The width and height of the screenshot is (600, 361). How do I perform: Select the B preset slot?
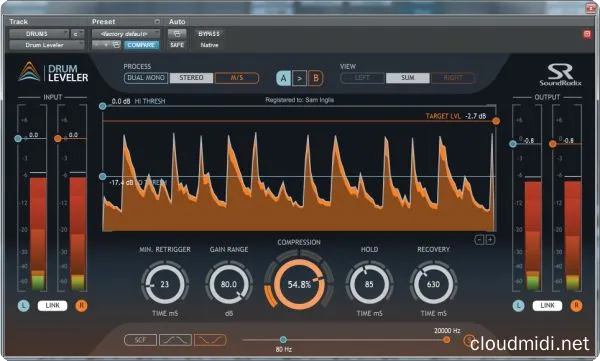coord(315,78)
